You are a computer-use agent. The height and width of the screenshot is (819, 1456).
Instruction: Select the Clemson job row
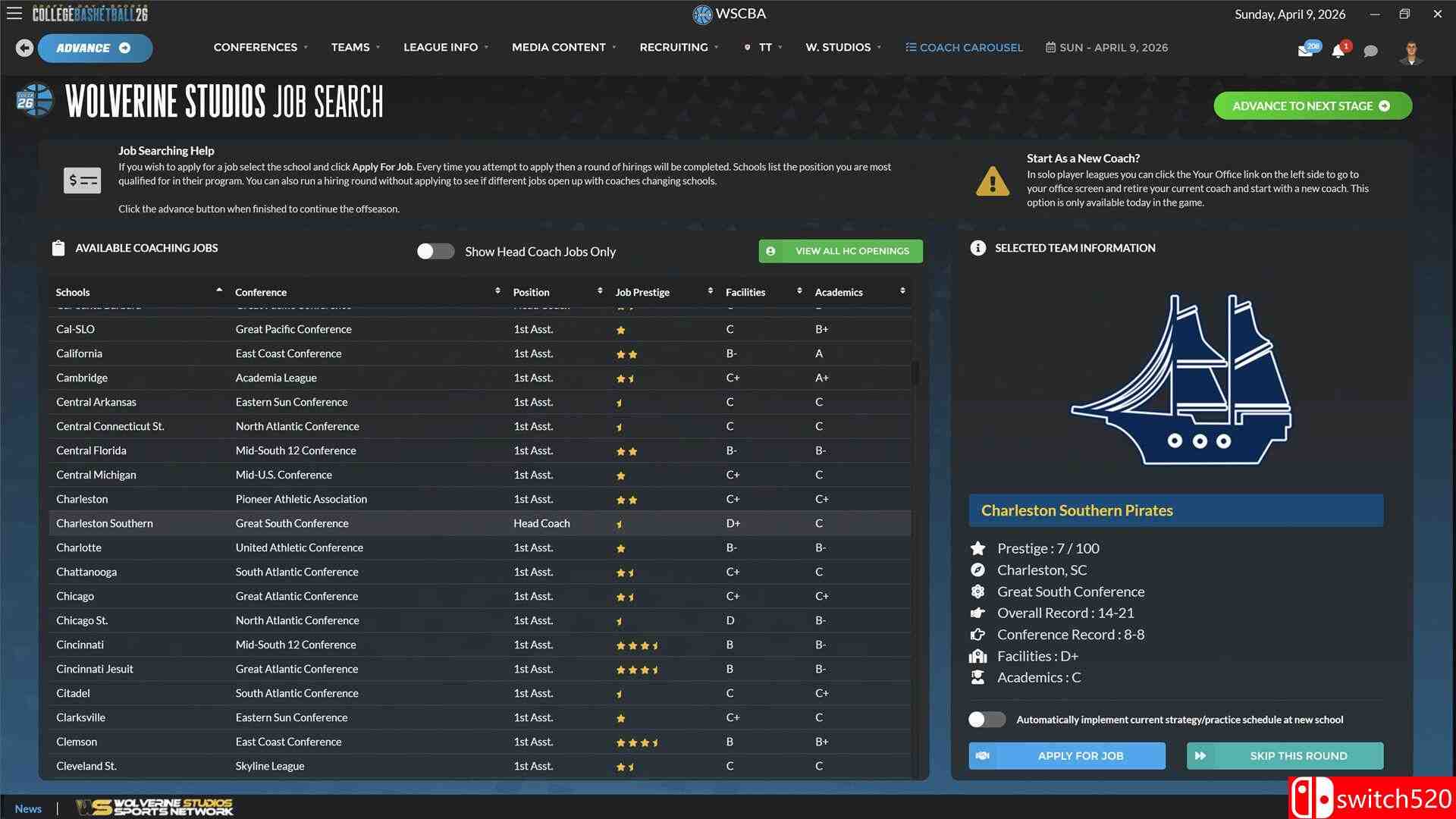coord(480,742)
